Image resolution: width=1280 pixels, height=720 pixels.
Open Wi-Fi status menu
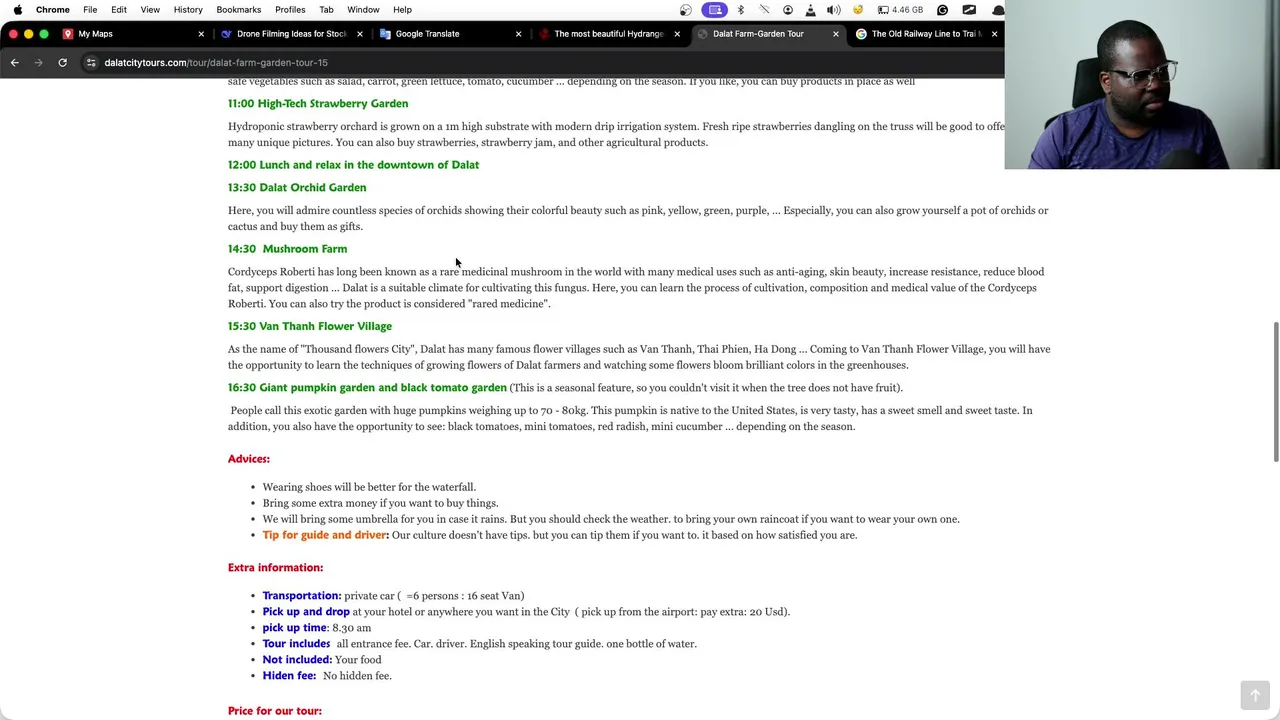click(x=765, y=10)
